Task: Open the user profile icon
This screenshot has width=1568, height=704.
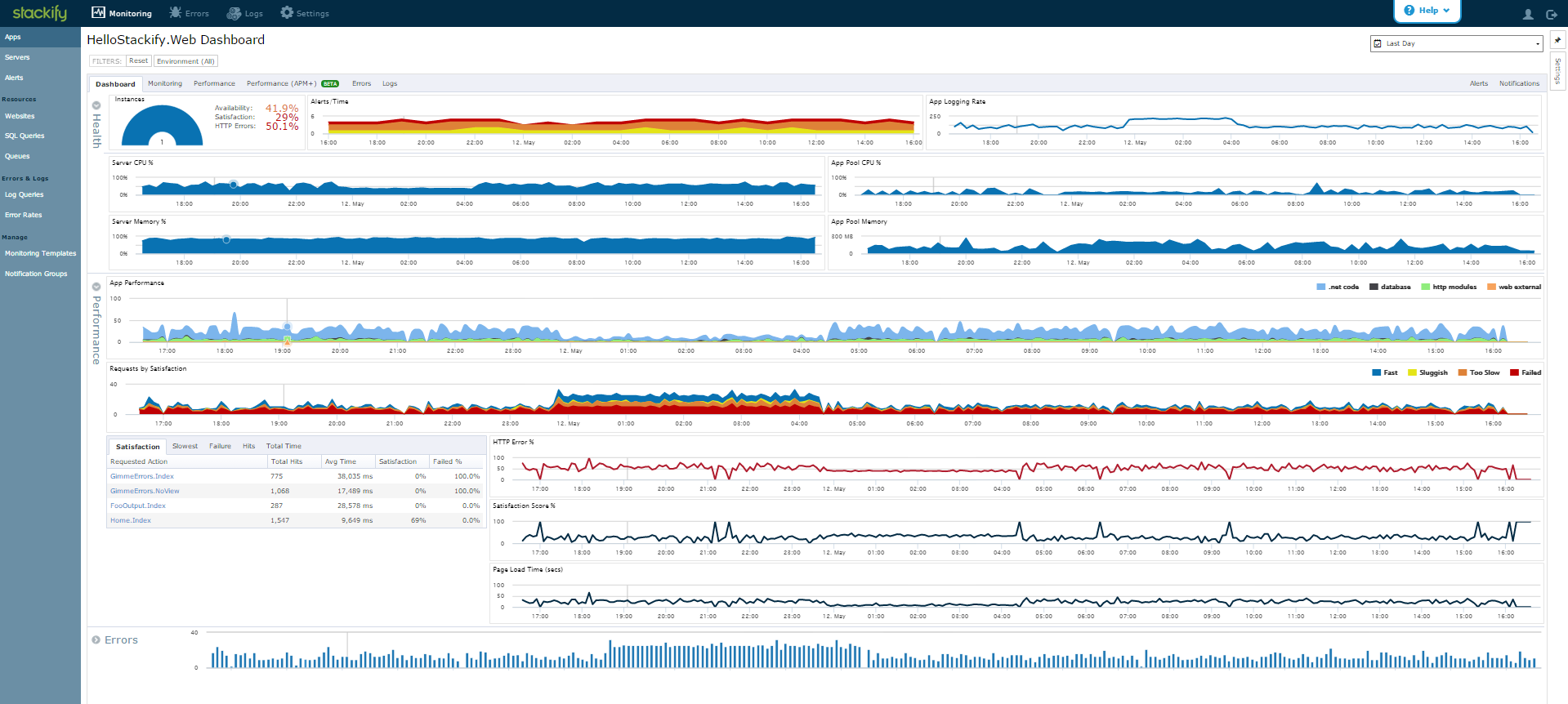Action: coord(1528,14)
